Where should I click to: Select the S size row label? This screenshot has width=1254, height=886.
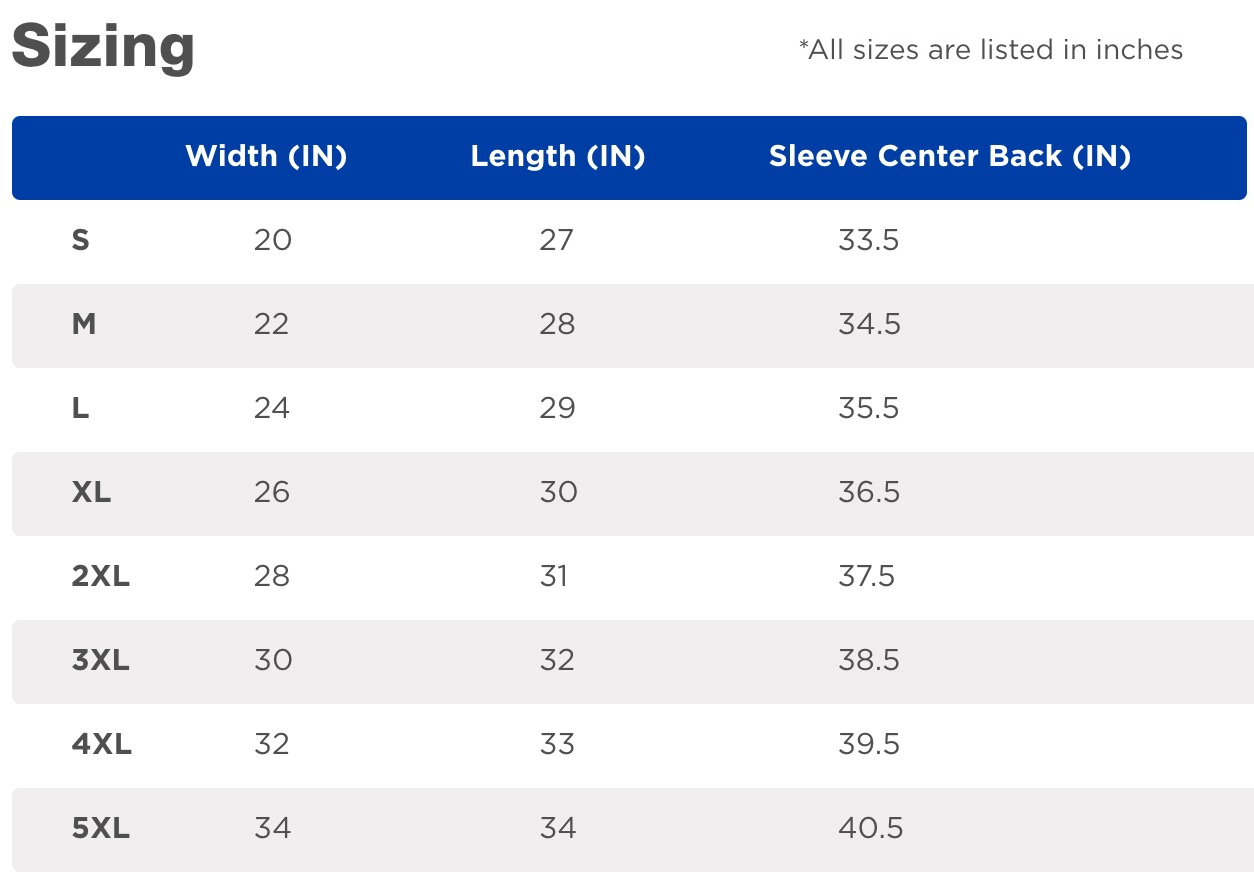81,240
